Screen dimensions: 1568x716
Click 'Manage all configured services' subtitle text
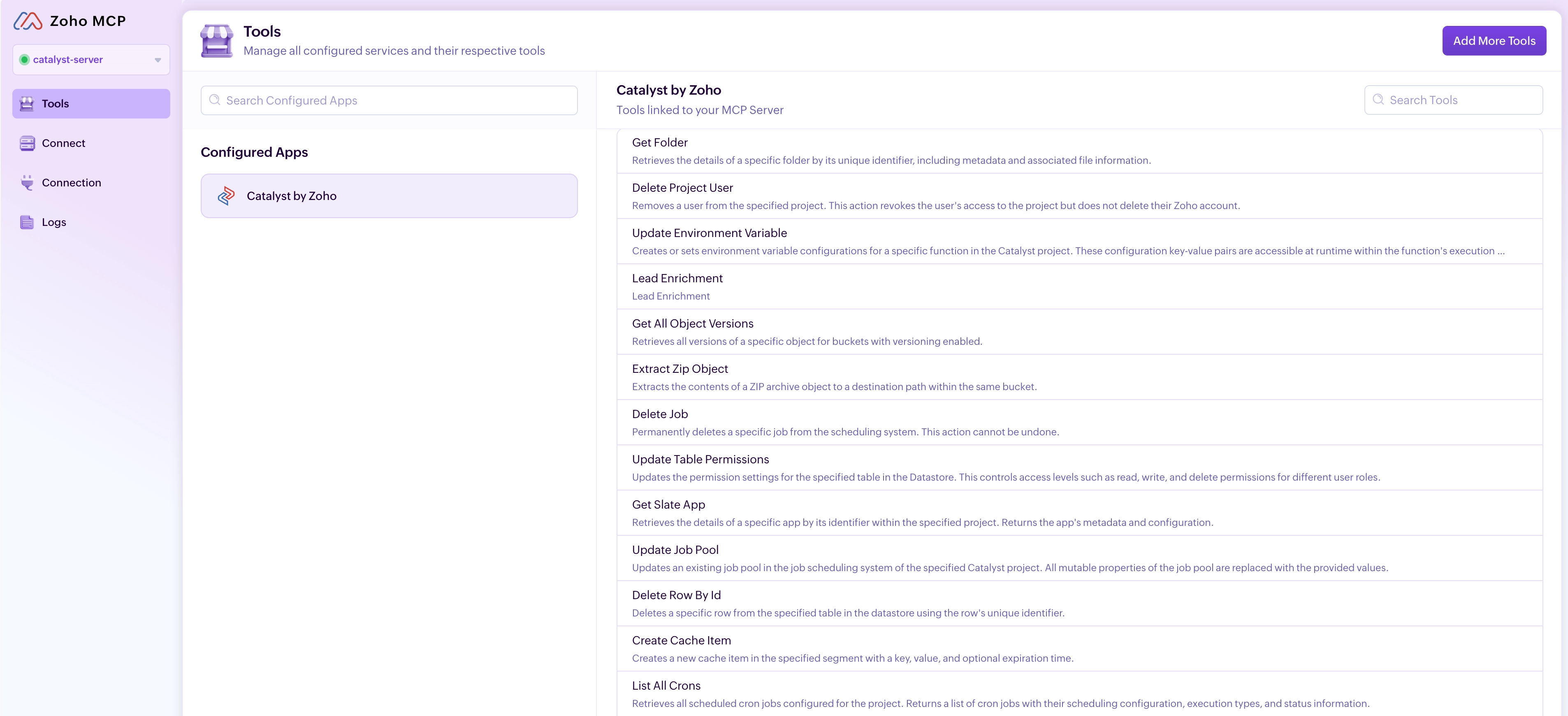click(394, 51)
